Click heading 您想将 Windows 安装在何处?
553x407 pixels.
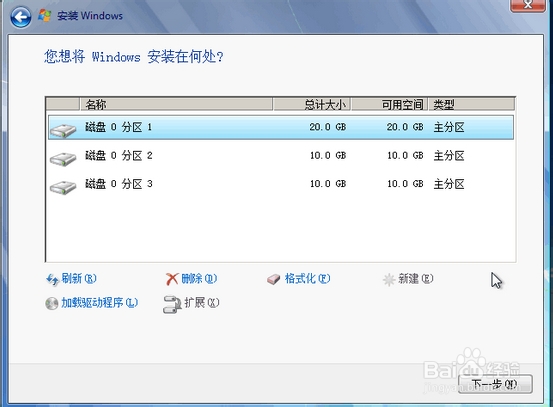[134, 56]
